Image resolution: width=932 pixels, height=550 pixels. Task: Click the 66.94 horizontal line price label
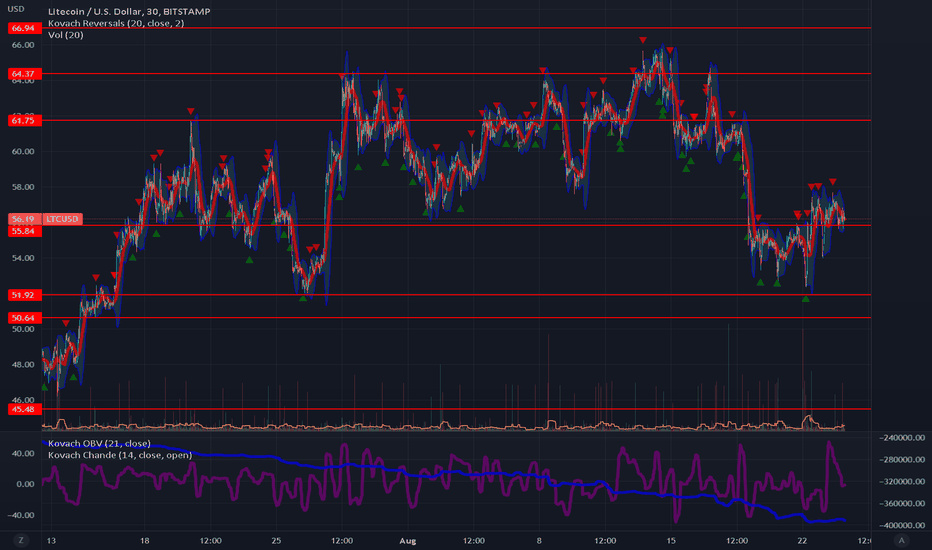pos(25,28)
